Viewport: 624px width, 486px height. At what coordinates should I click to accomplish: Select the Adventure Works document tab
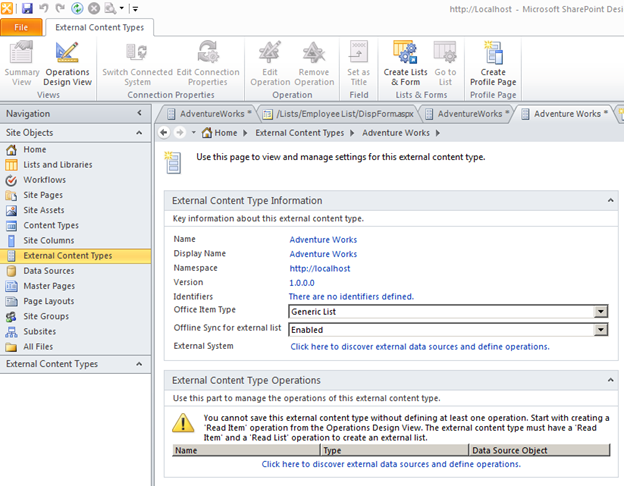point(563,114)
